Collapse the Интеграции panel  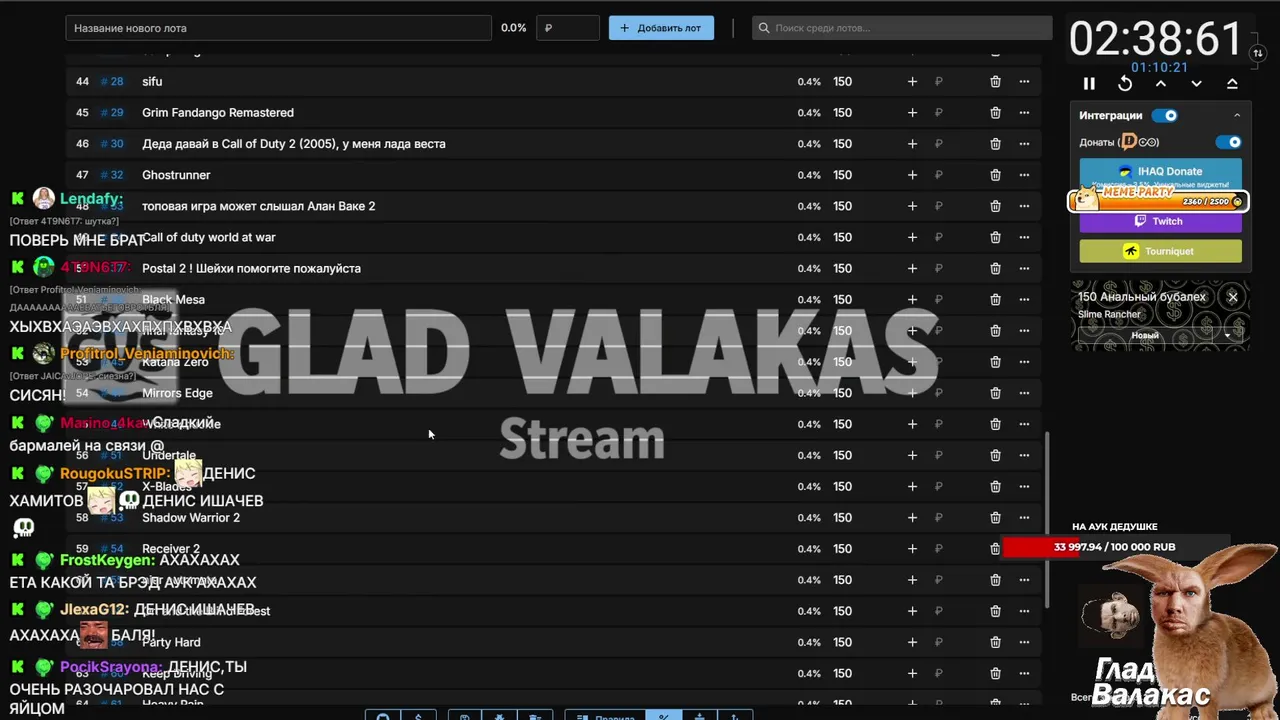pos(1237,115)
